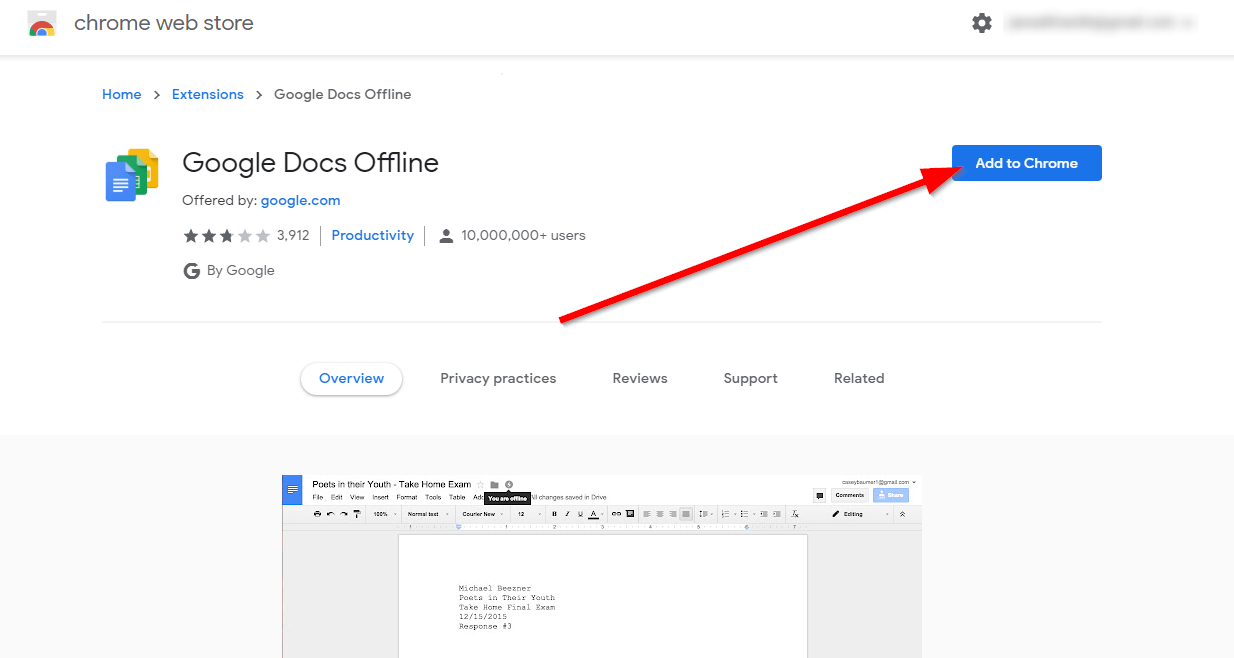
Task: Click the Google Docs Offline extension icon
Action: click(132, 175)
